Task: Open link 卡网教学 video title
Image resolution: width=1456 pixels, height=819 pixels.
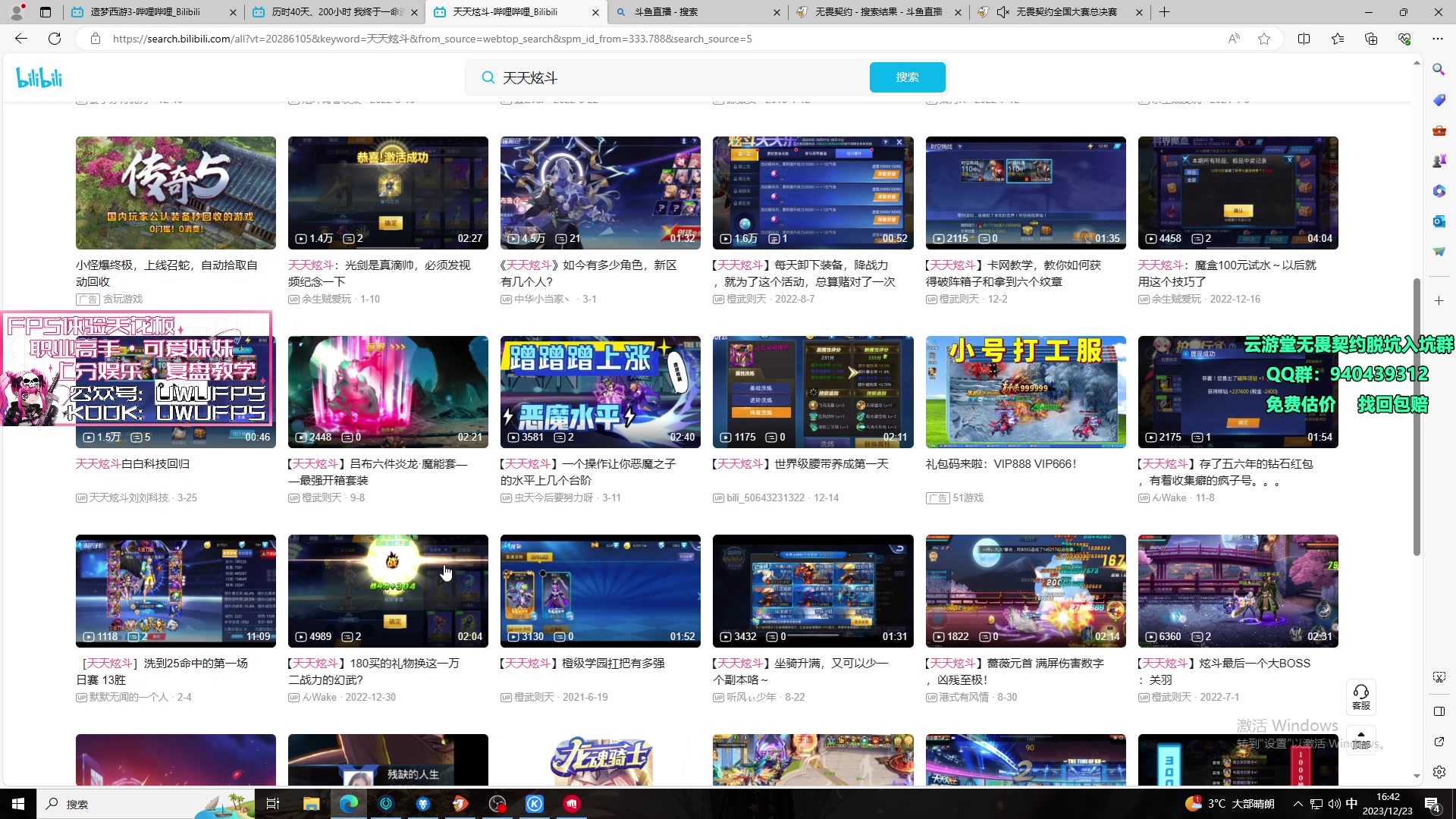Action: (1013, 273)
